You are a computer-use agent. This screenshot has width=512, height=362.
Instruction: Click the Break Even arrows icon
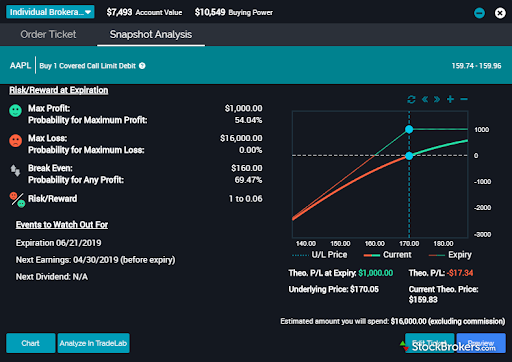[15, 171]
